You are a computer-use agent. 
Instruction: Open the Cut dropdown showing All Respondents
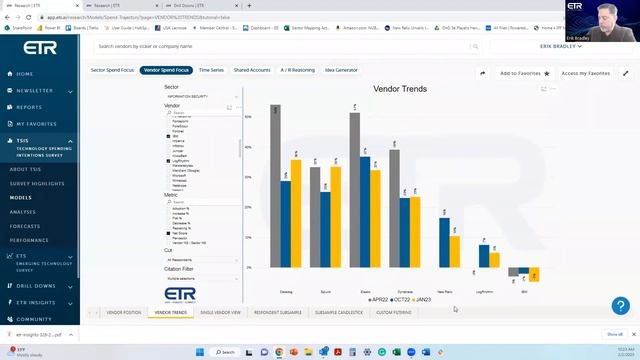pos(202,260)
